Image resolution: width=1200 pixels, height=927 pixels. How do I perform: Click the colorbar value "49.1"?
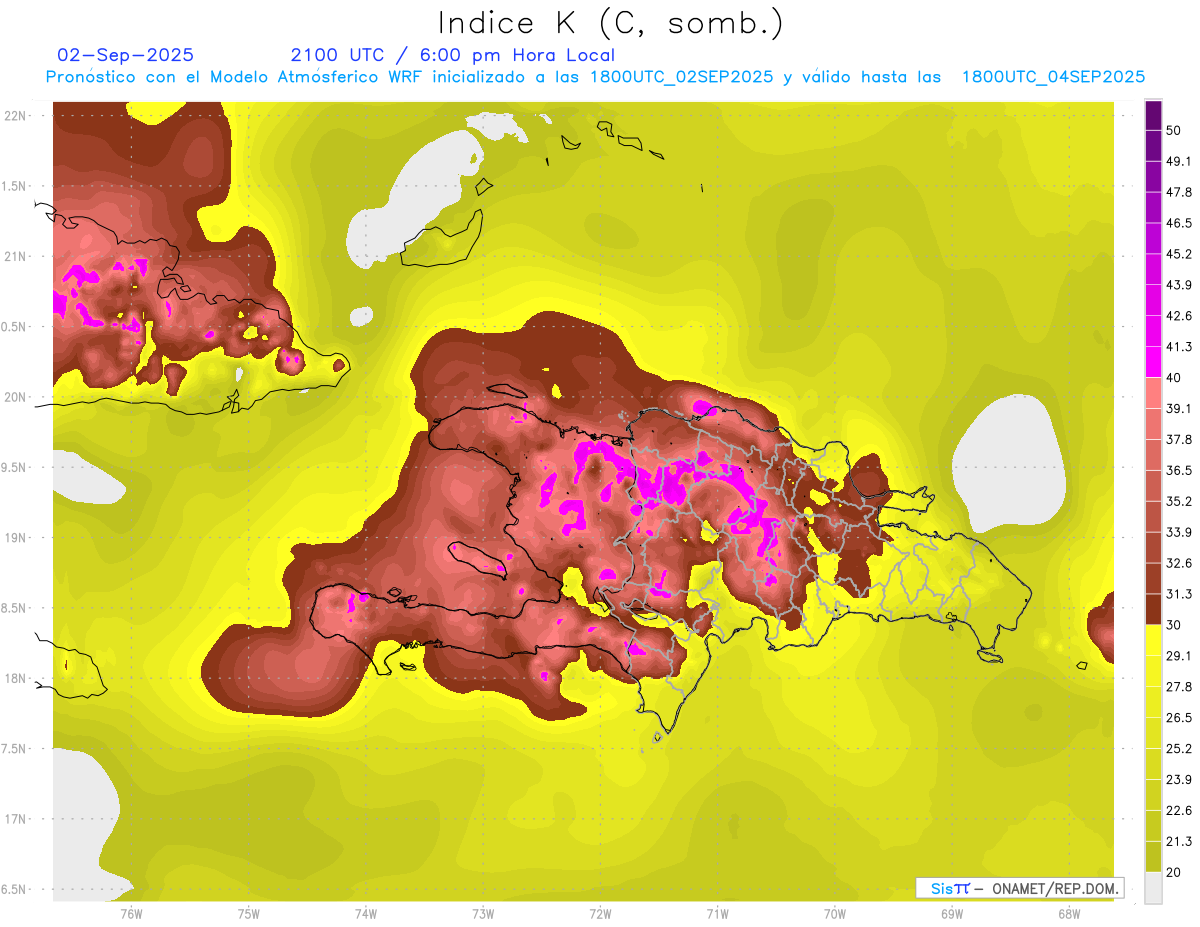[x=1179, y=161]
